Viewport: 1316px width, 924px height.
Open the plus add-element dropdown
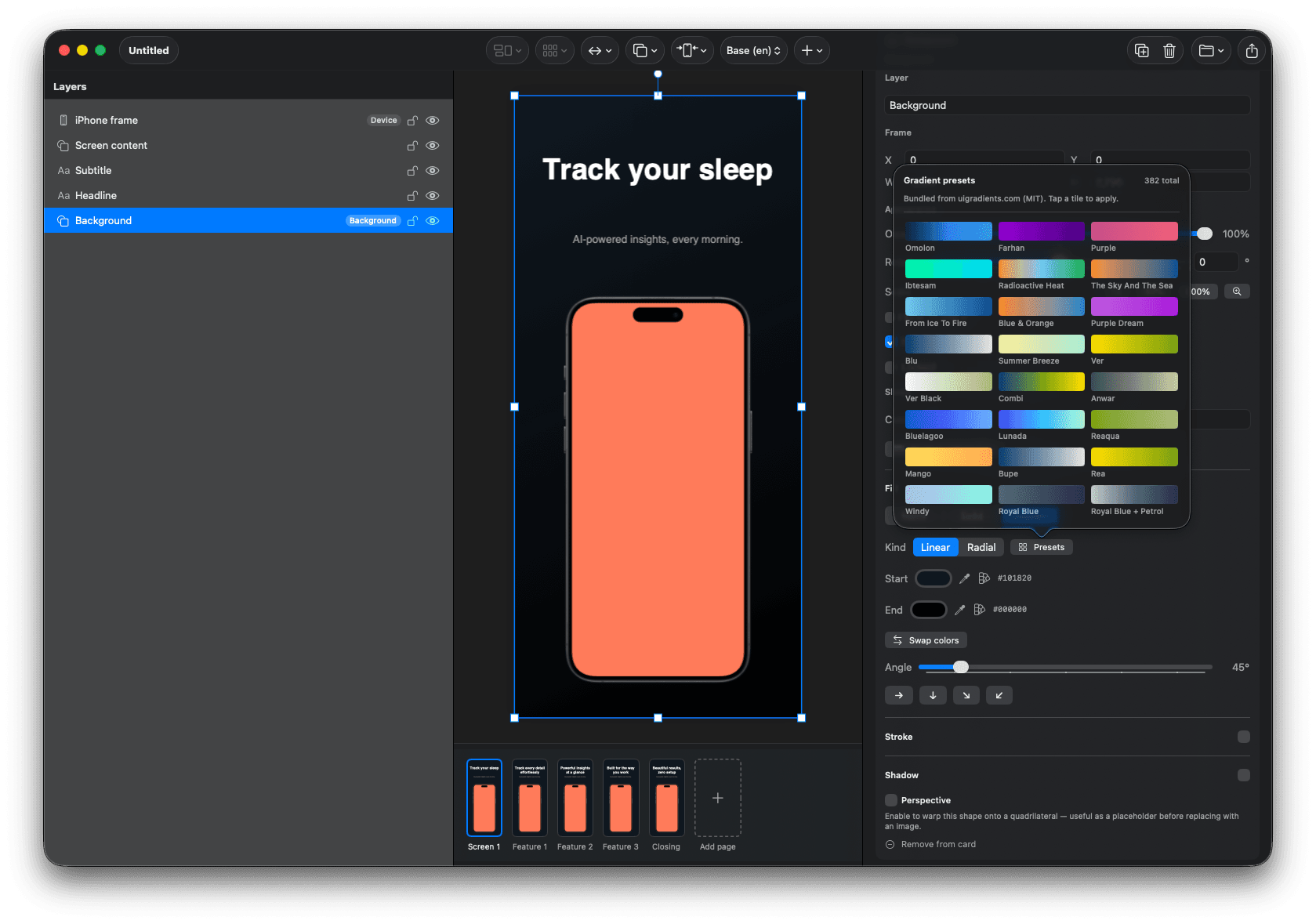point(812,50)
